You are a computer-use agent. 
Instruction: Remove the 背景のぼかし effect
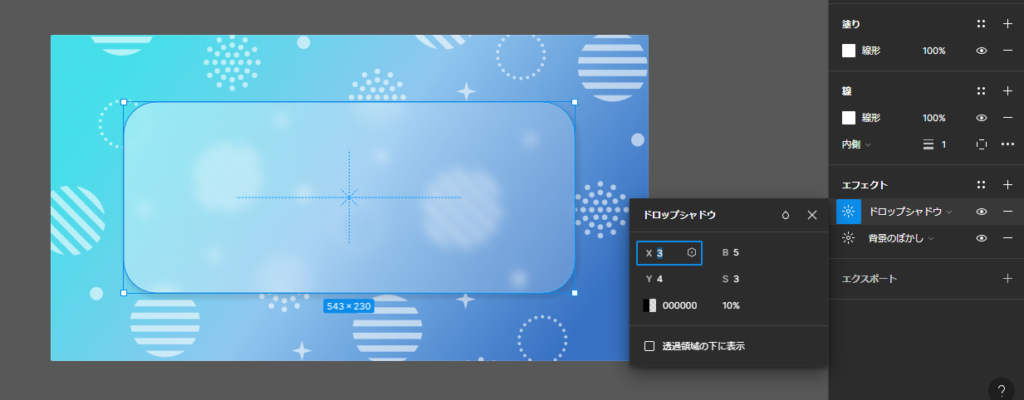tap(1008, 238)
